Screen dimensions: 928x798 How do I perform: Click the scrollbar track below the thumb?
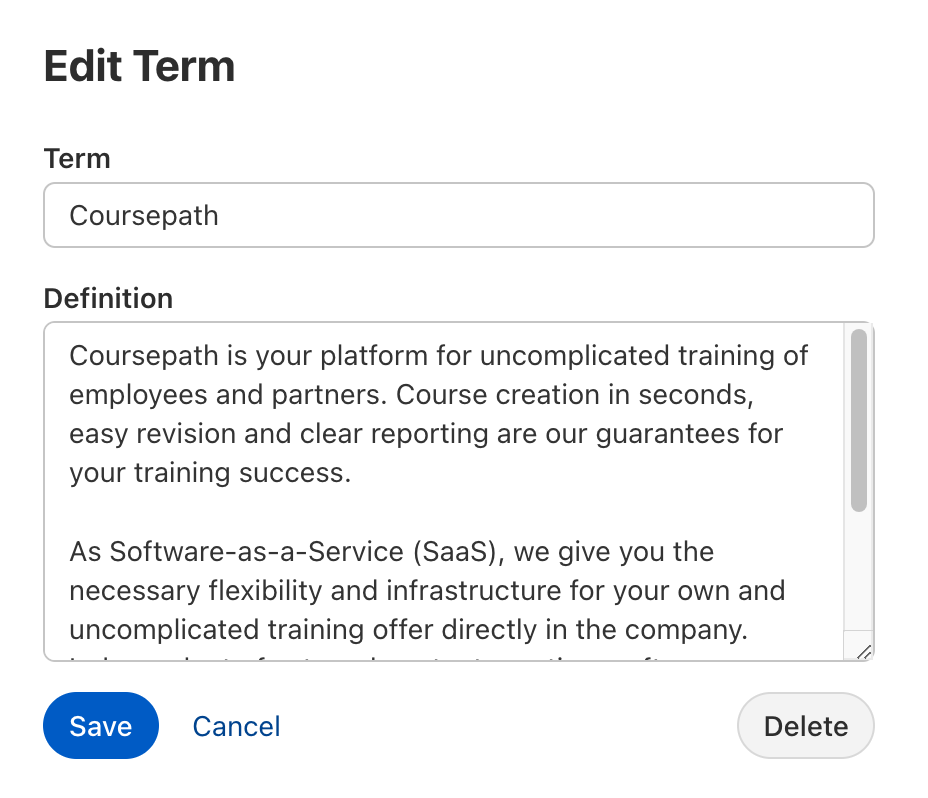[858, 570]
